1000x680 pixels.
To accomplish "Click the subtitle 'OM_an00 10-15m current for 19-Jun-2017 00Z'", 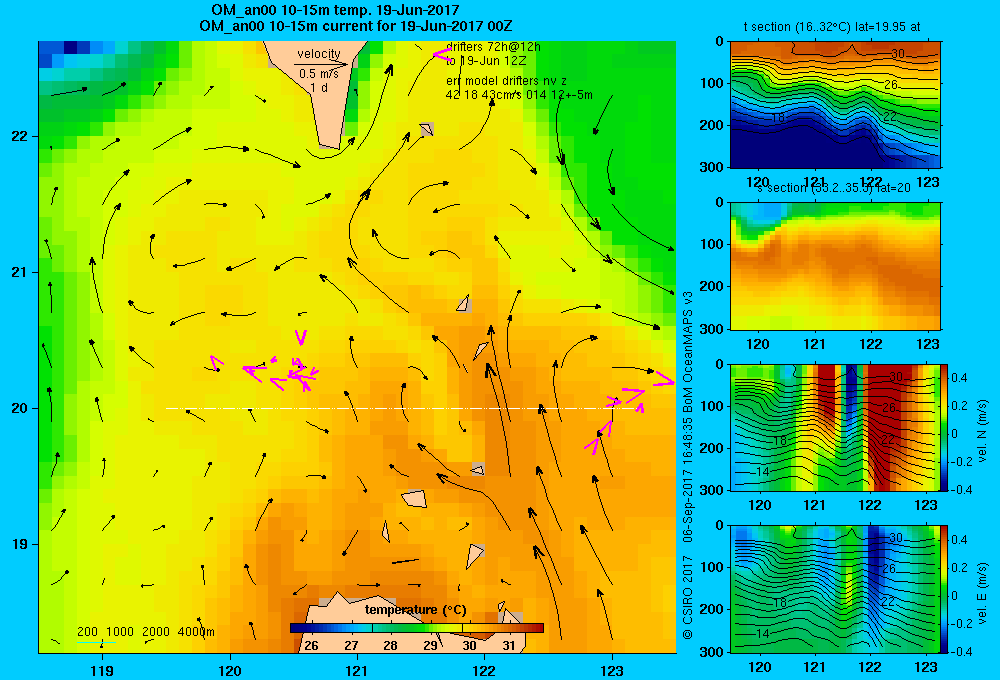I will click(x=356, y=26).
